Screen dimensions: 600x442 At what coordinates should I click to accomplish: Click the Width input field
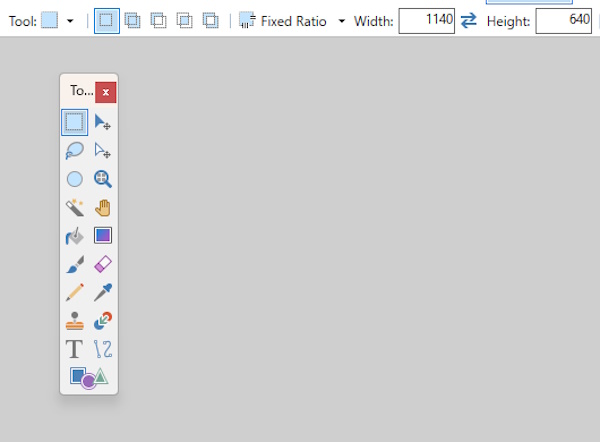[x=426, y=21]
